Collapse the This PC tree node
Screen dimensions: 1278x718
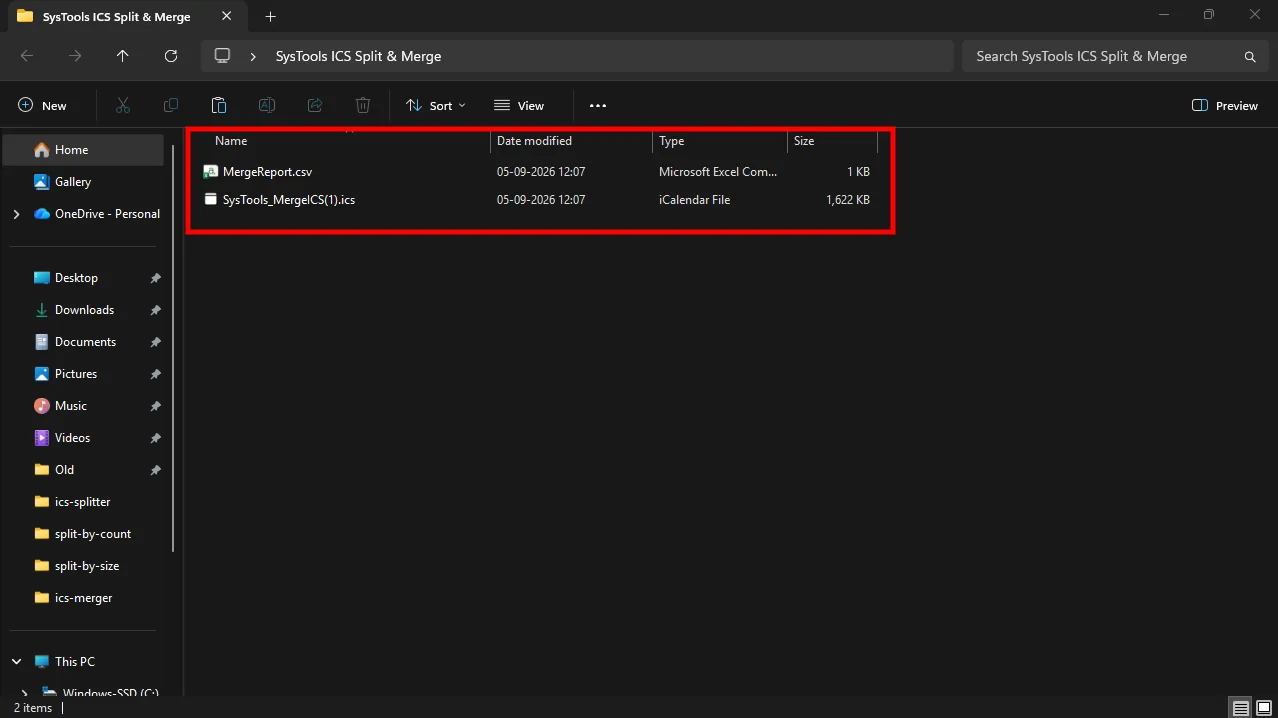(x=16, y=662)
